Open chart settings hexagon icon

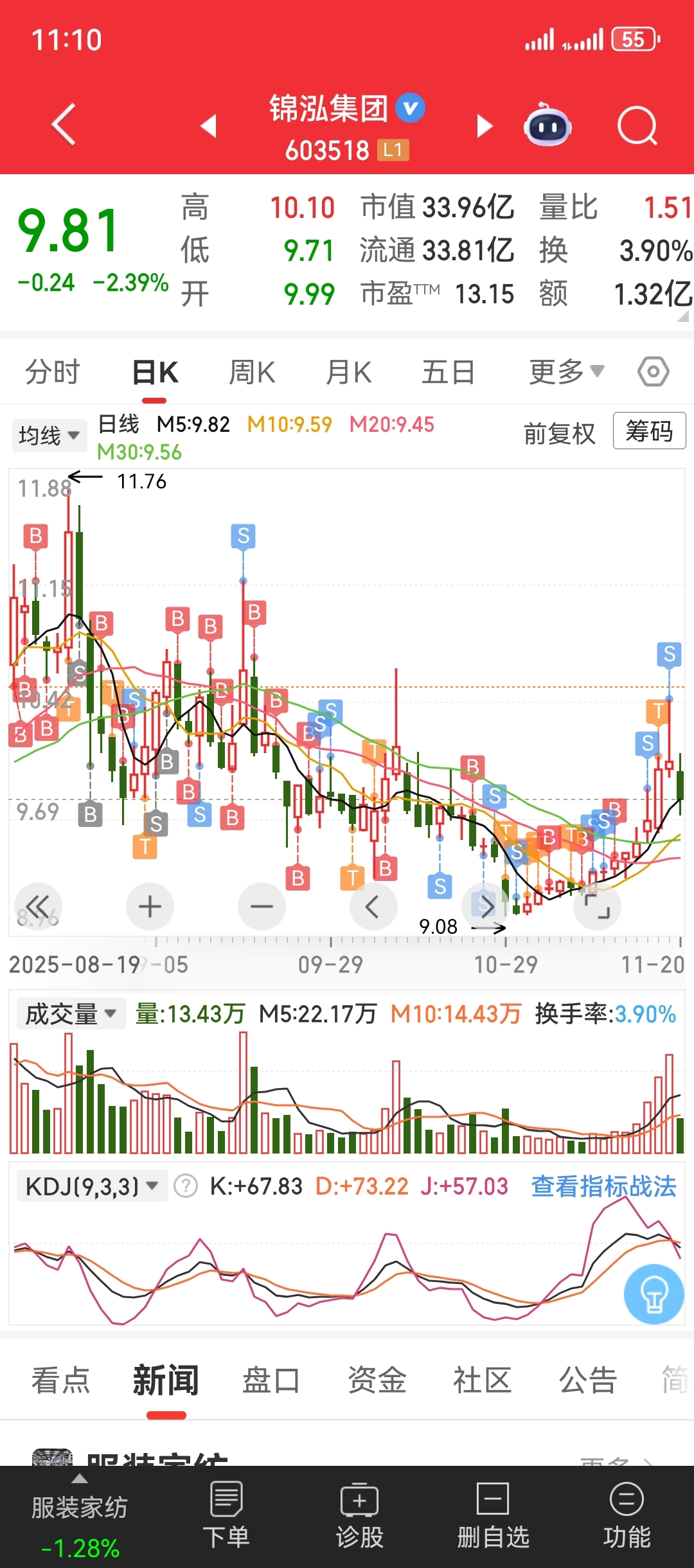[x=654, y=371]
